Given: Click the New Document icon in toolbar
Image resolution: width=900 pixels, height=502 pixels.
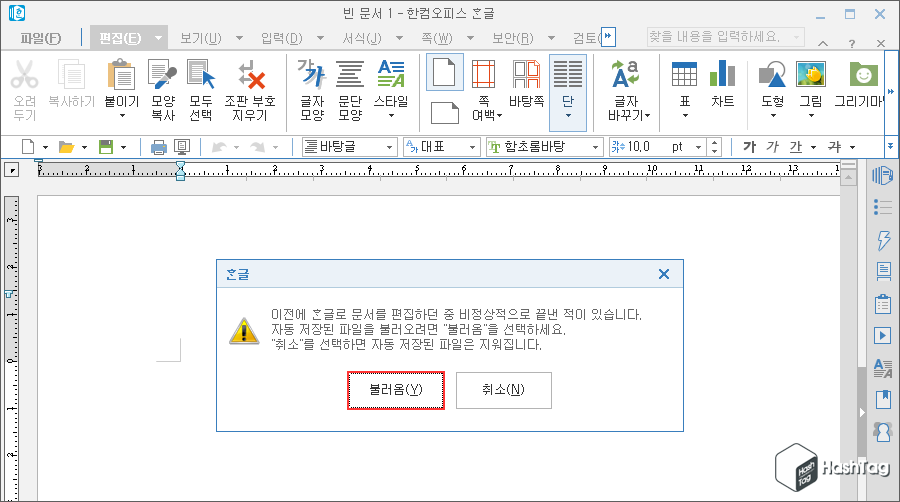Looking at the screenshot, I should pos(28,147).
